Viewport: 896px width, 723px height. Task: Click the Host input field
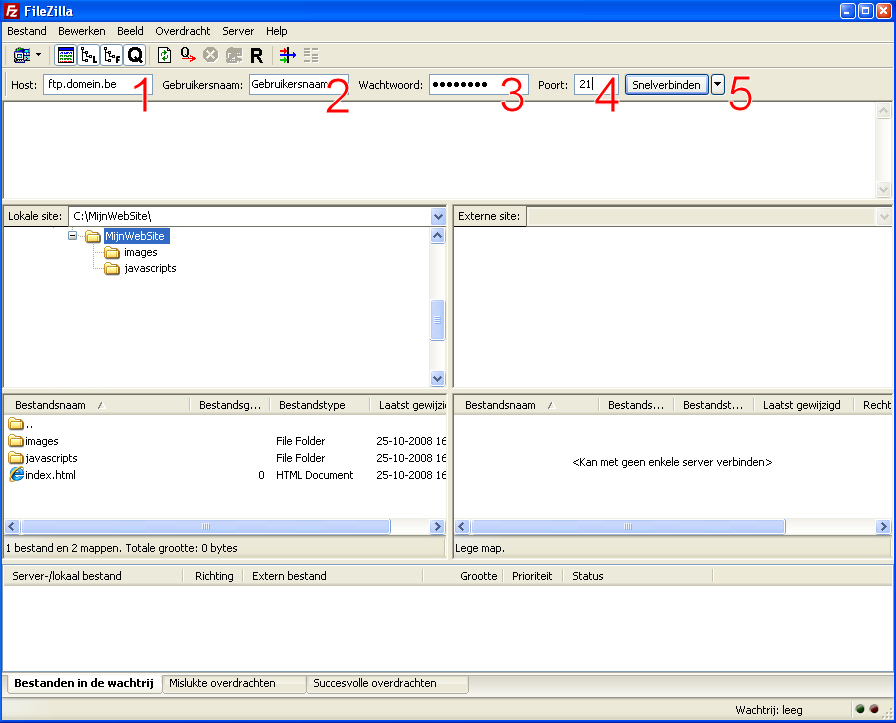[98, 85]
